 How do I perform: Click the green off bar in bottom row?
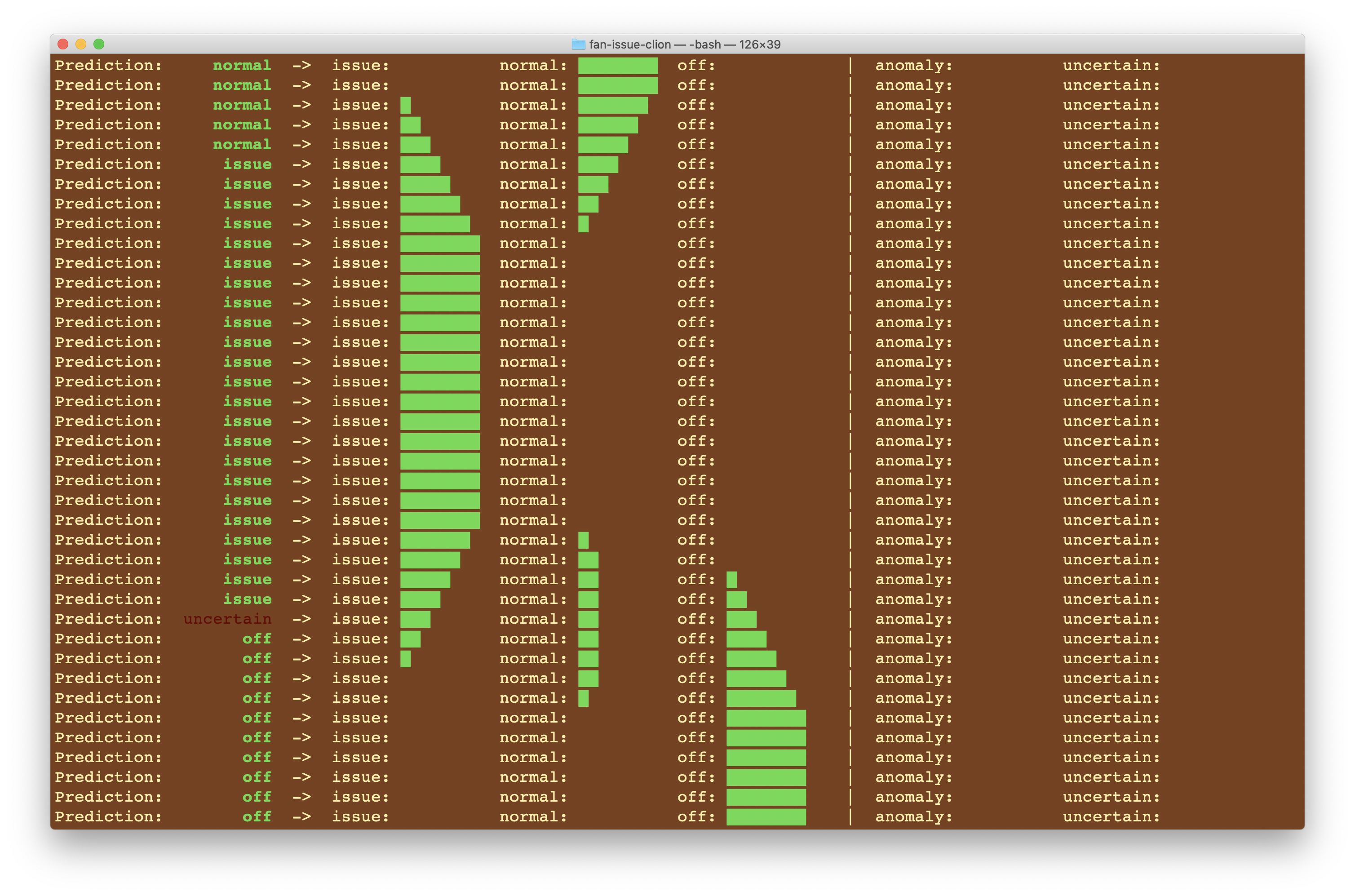tap(766, 816)
